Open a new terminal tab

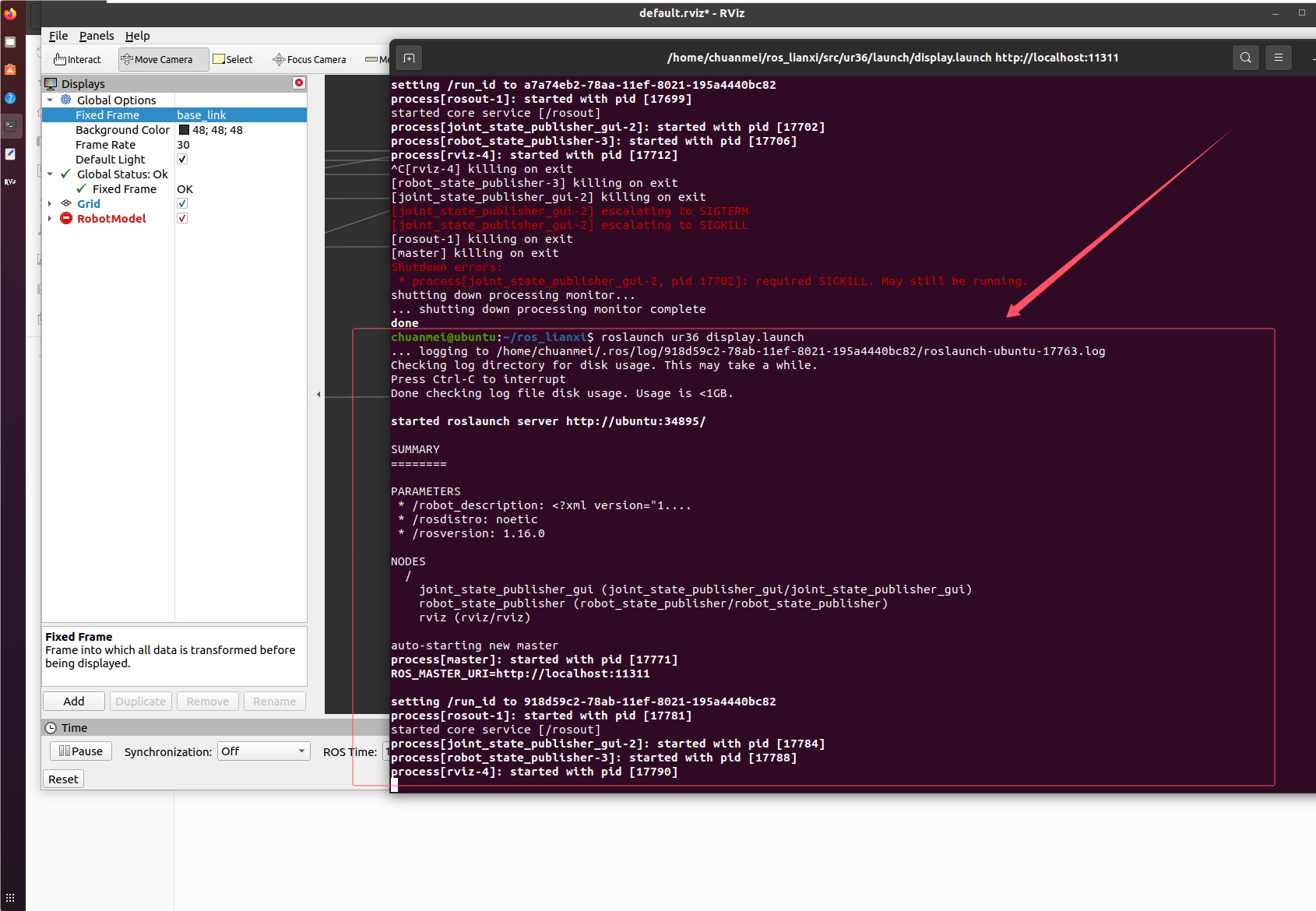pos(409,57)
